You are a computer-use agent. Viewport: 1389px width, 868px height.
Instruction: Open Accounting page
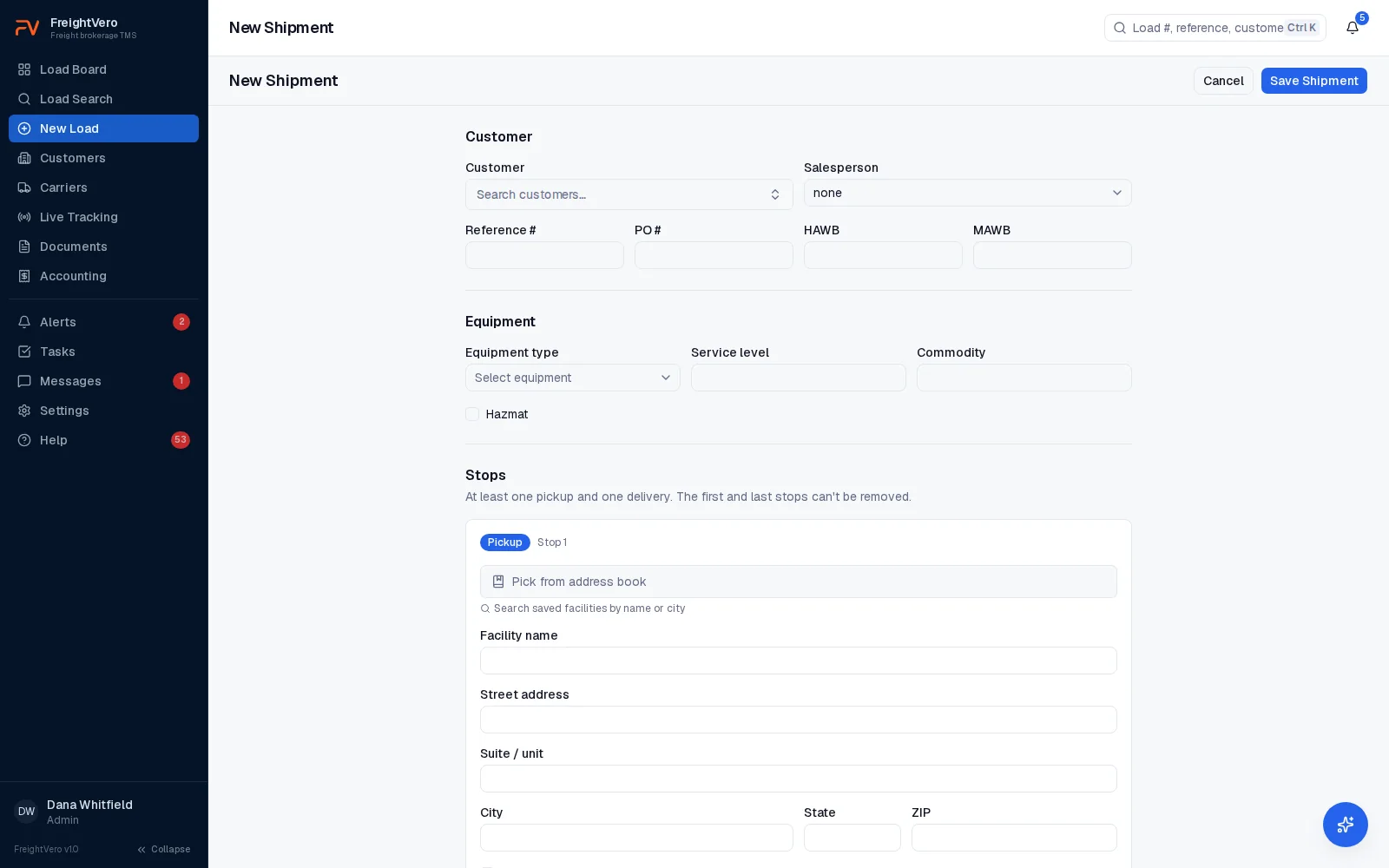coord(104,276)
